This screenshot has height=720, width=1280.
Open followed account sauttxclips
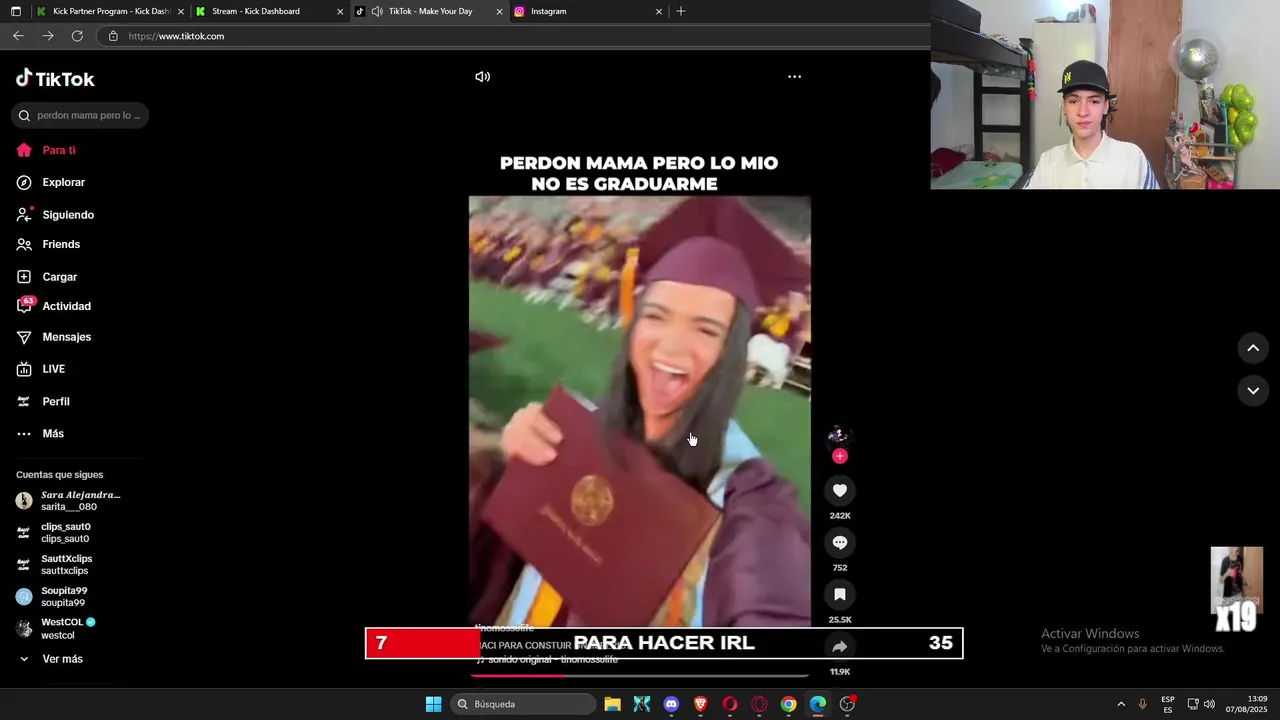point(55,565)
